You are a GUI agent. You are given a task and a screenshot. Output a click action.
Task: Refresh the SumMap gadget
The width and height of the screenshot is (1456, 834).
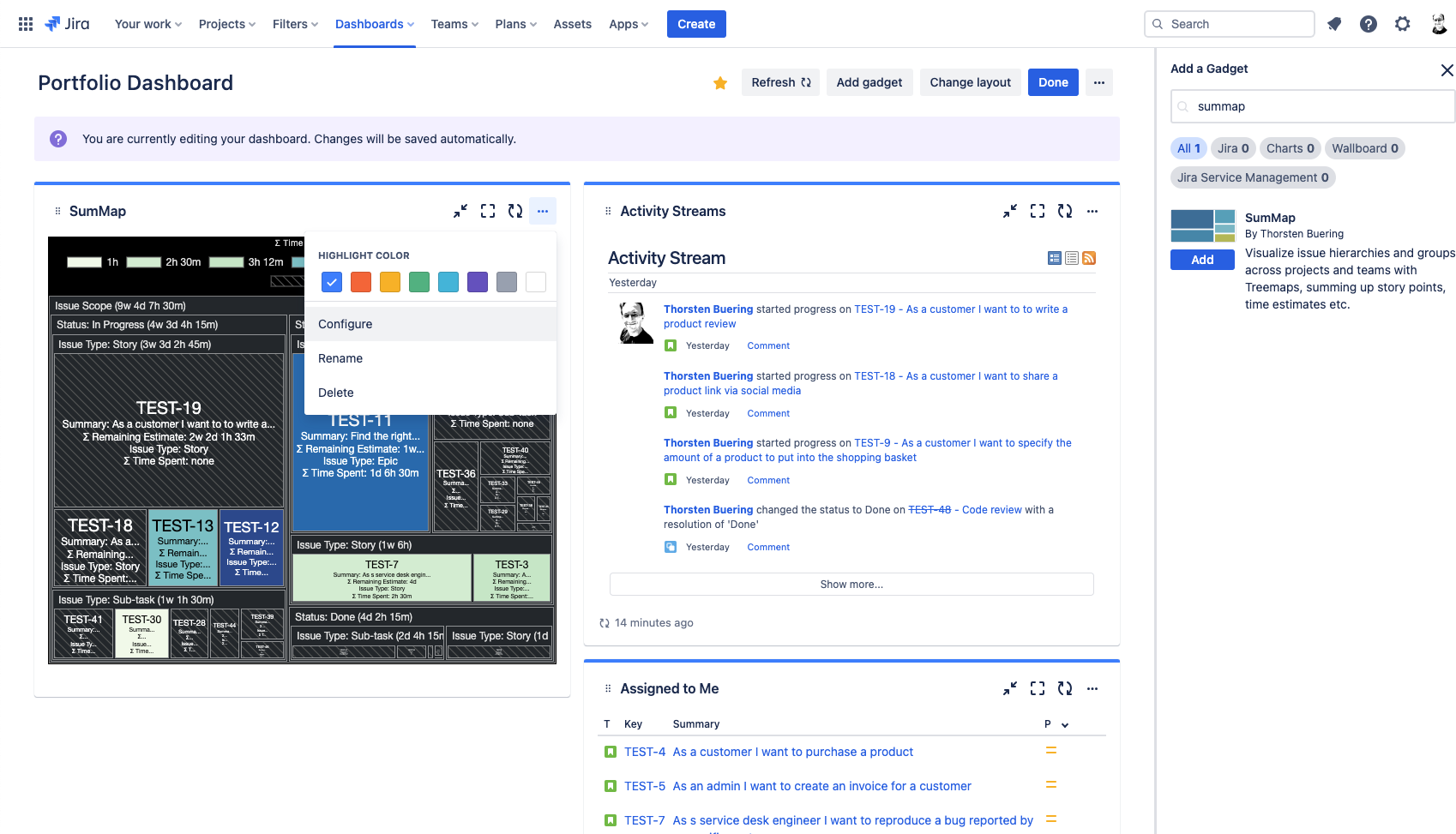515,211
